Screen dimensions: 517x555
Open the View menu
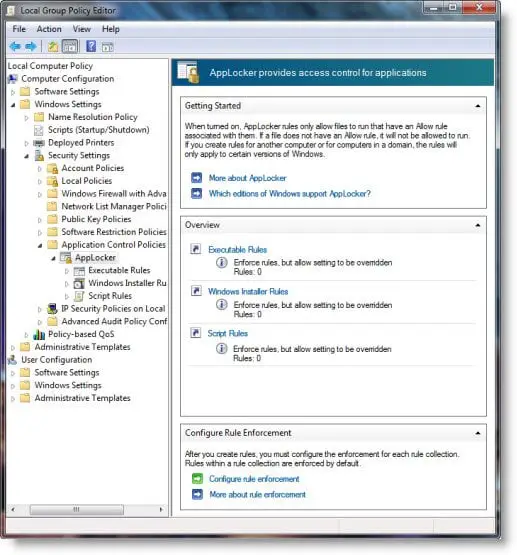(x=82, y=29)
